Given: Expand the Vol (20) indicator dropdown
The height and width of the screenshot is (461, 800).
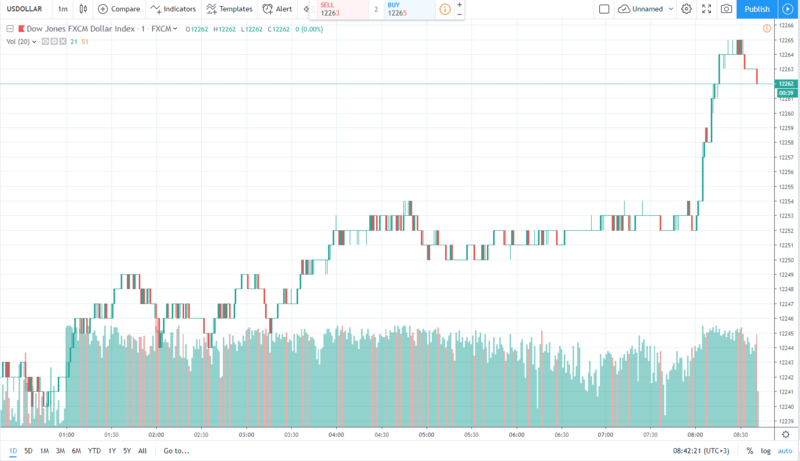Looking at the screenshot, I should pyautogui.click(x=34, y=42).
